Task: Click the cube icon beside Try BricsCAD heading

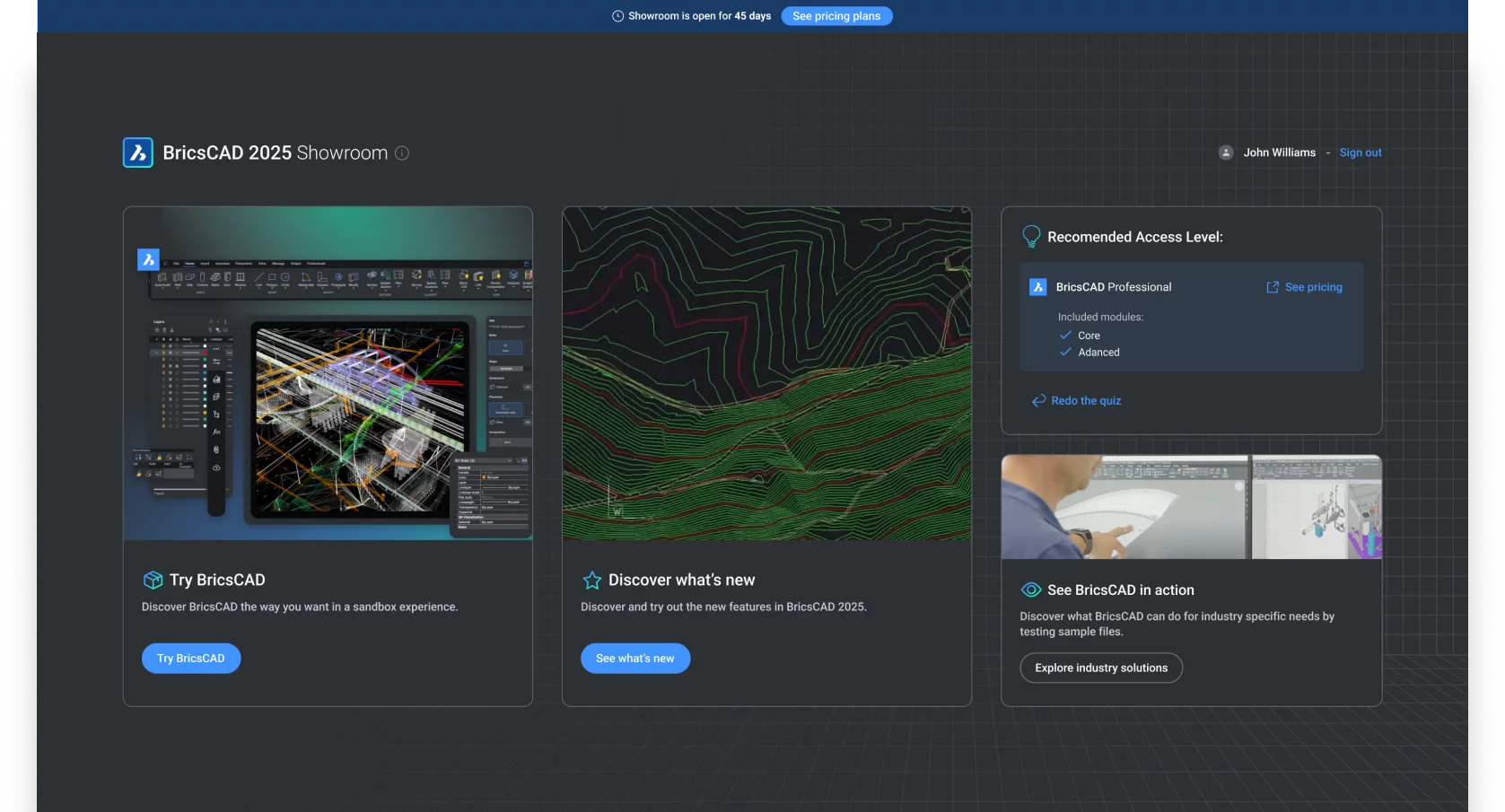Action: (x=153, y=581)
